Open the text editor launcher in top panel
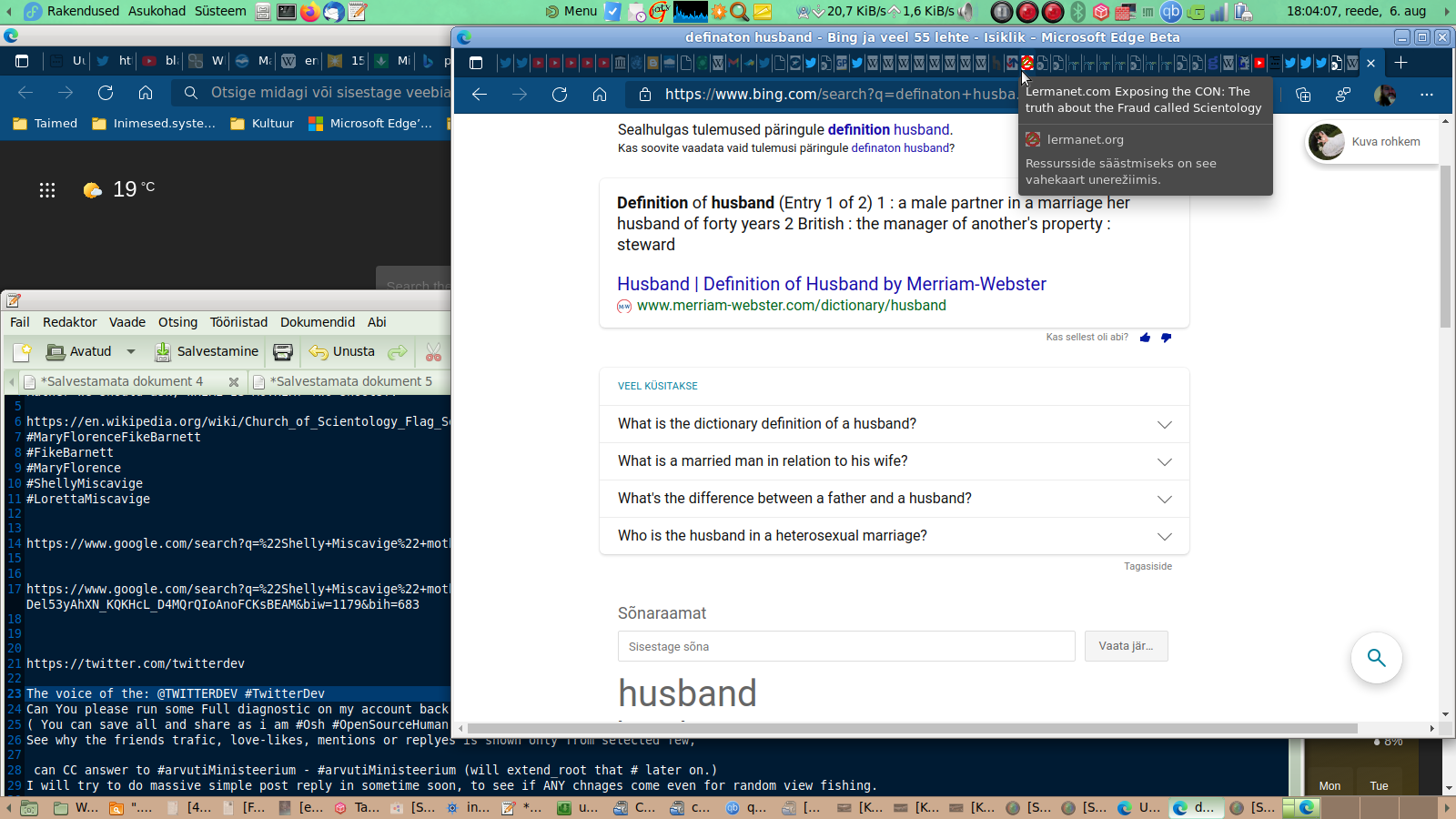 [358, 12]
